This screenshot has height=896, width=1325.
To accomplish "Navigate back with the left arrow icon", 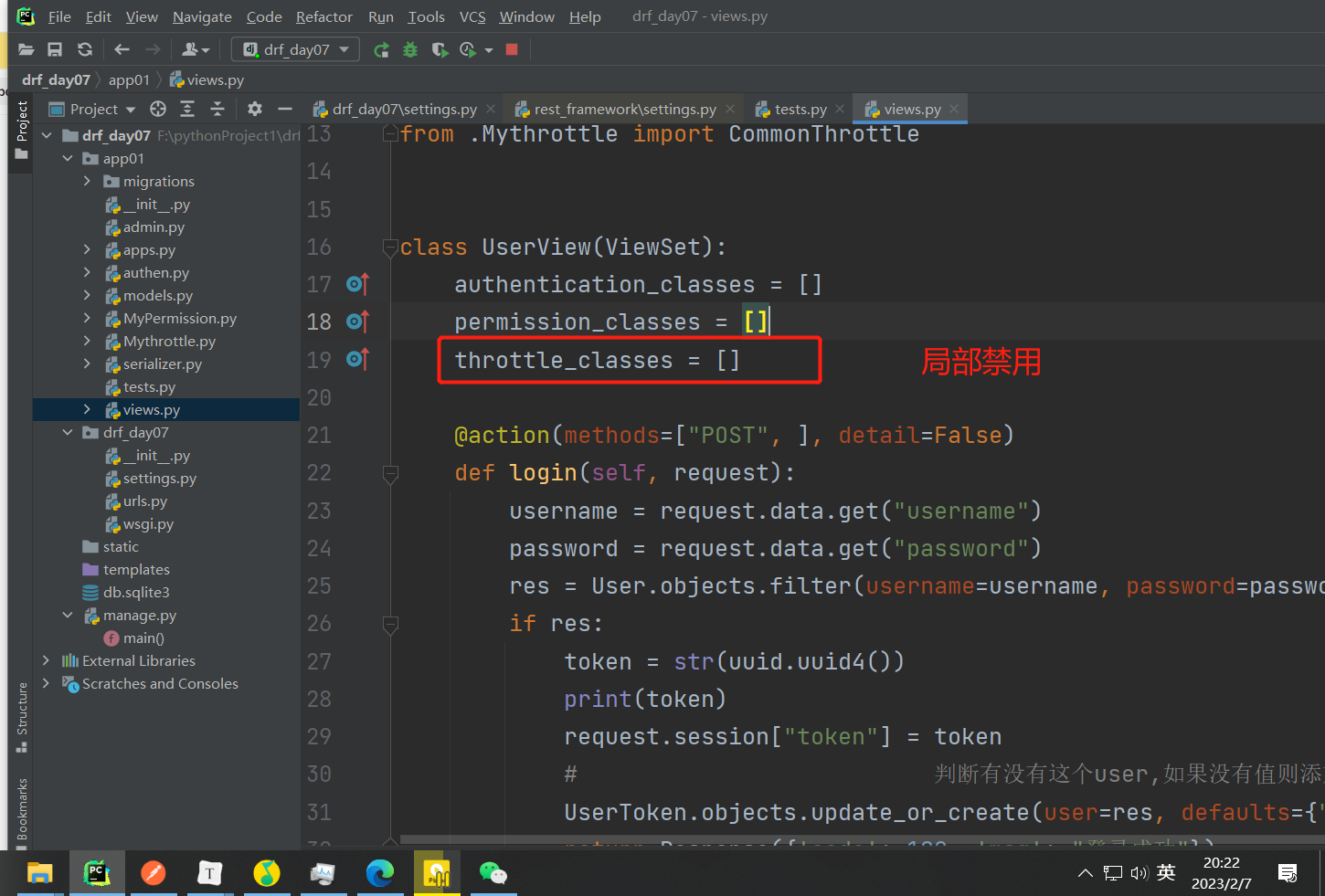I will click(x=122, y=49).
